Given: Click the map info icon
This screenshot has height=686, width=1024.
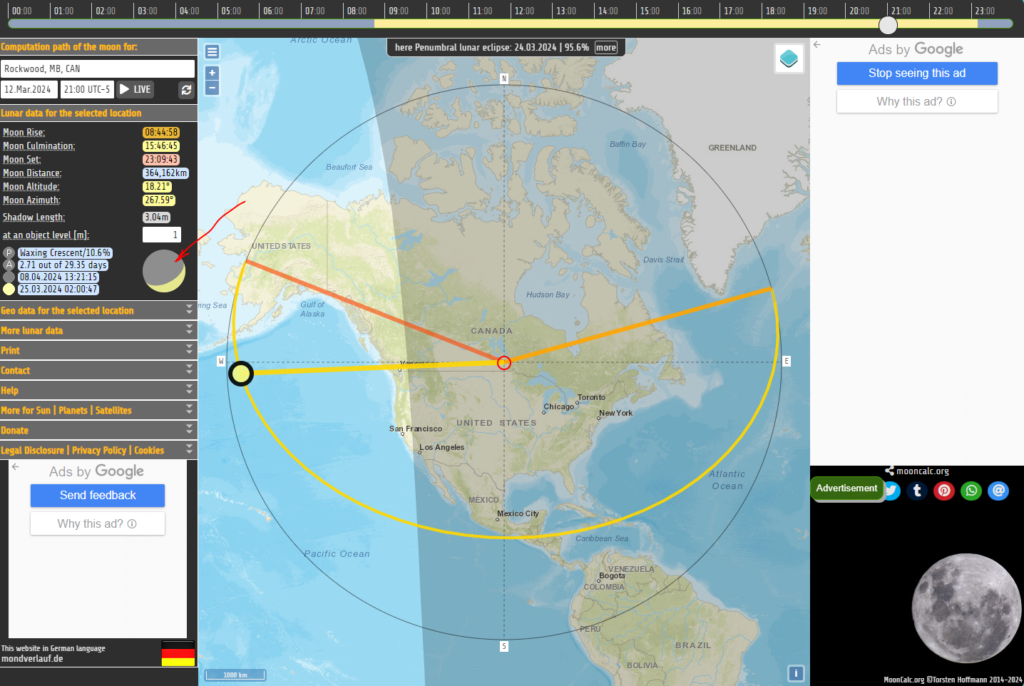Looking at the screenshot, I should click(x=795, y=673).
